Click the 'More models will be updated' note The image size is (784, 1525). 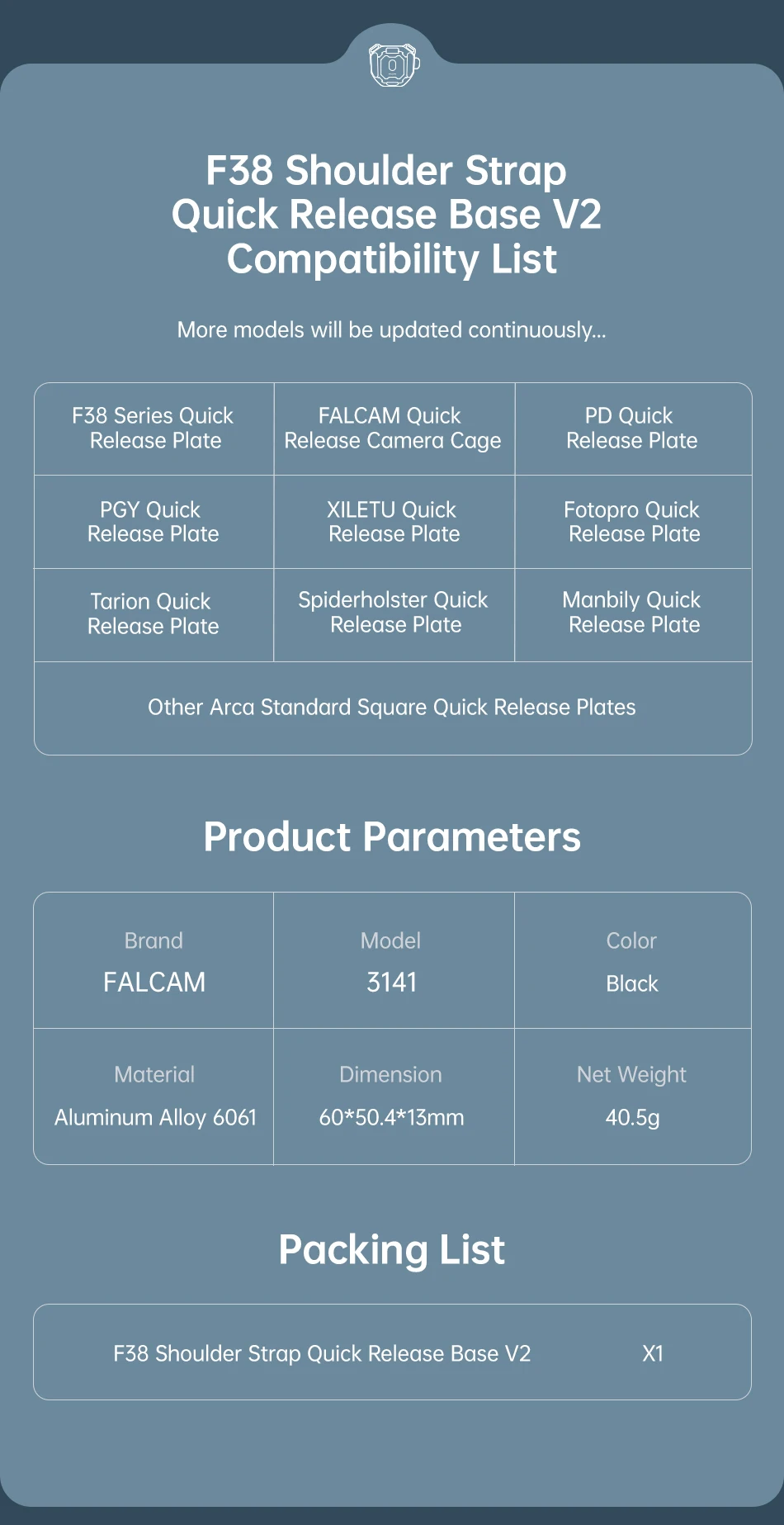point(391,330)
